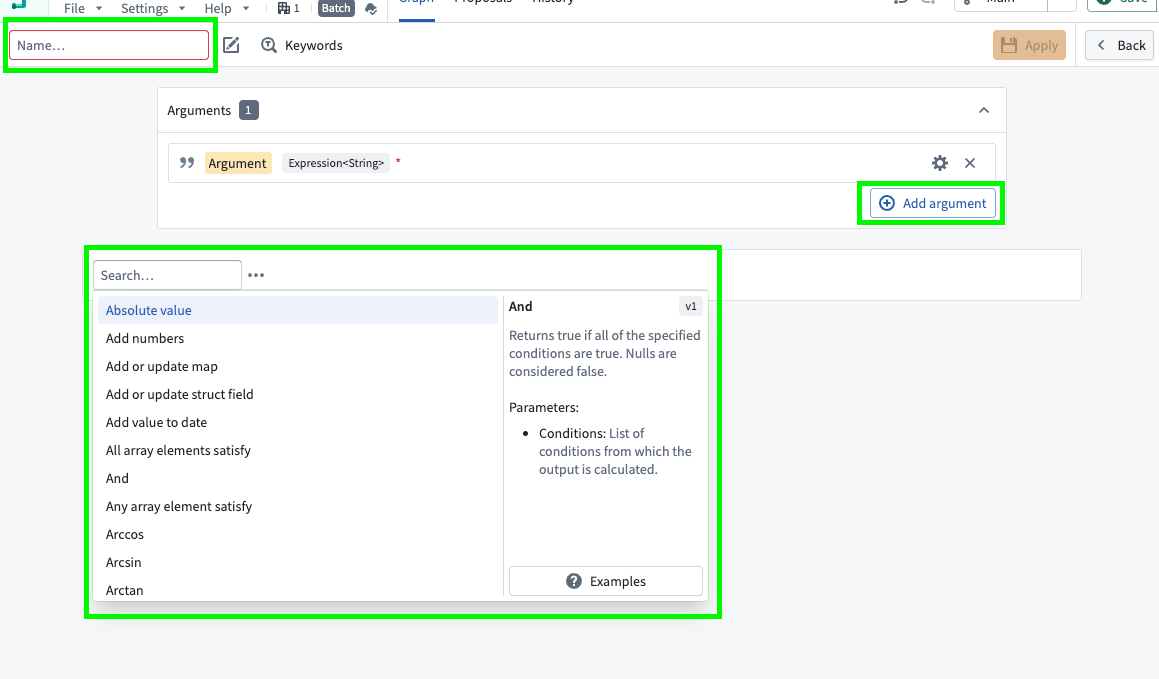The image size is (1159, 679).
Task: Select Absolute value from the function list
Action: (148, 310)
